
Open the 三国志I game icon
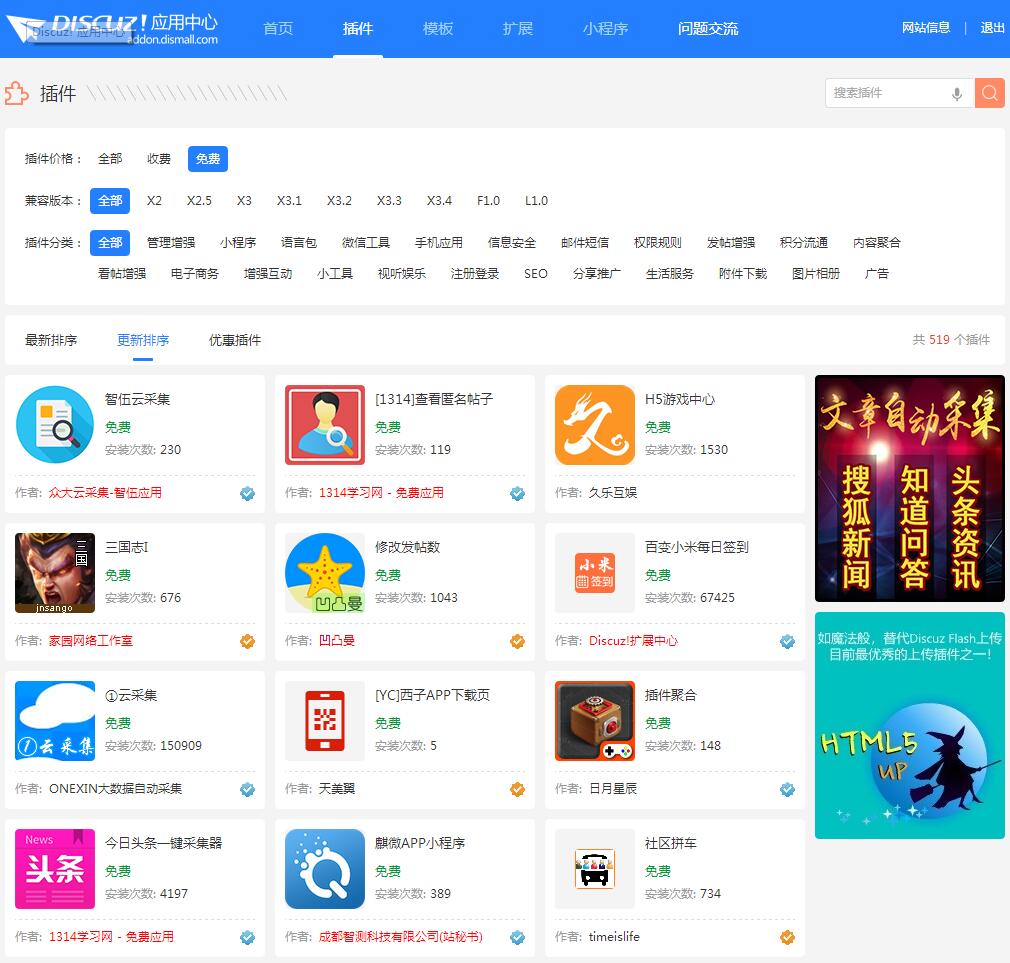pyautogui.click(x=55, y=573)
